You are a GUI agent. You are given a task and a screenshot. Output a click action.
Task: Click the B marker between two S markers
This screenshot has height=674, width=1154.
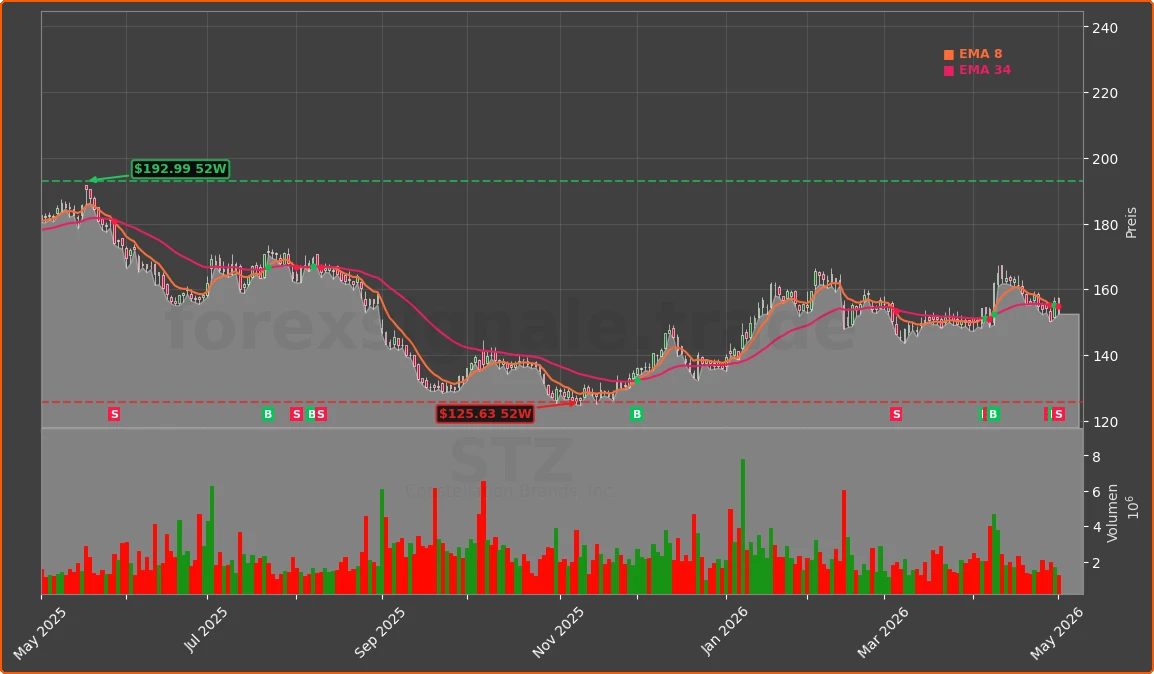[311, 414]
